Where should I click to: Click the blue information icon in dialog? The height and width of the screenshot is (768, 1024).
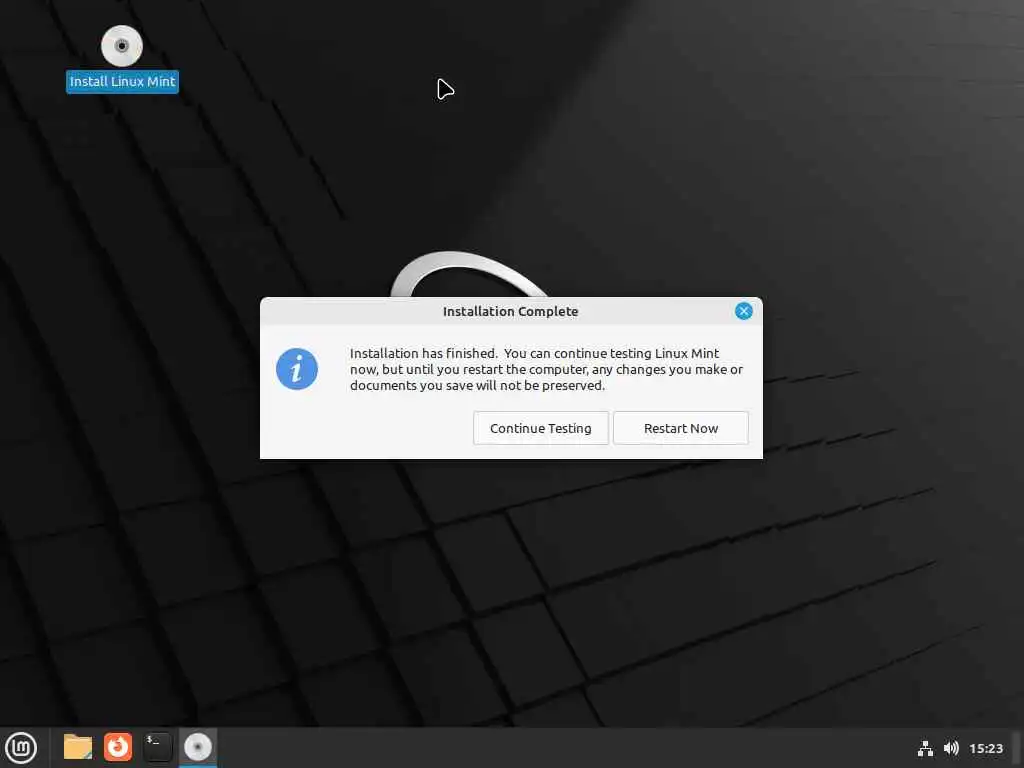coord(296,369)
